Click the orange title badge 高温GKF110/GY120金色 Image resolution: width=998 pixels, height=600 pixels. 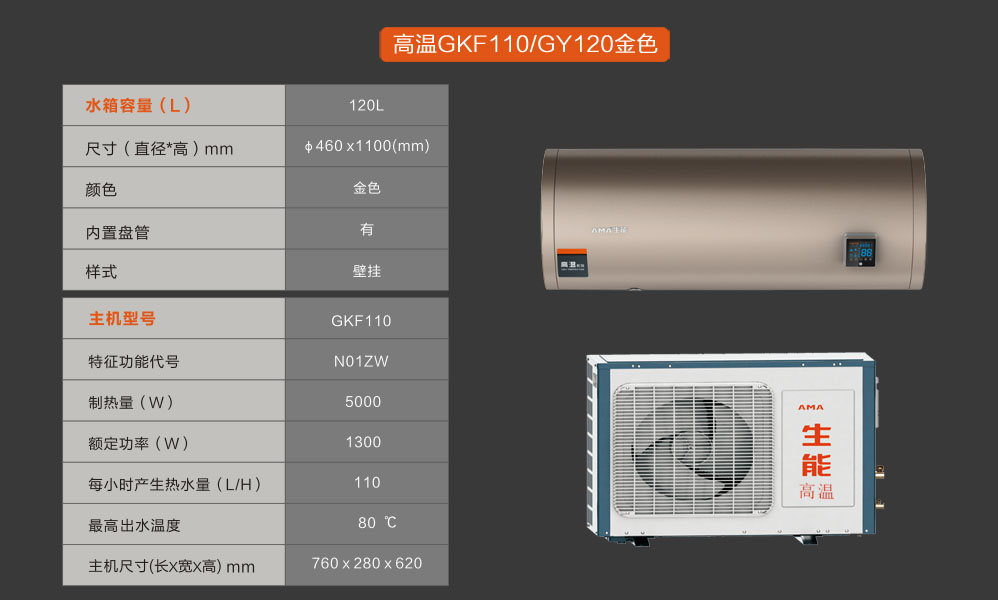(524, 45)
